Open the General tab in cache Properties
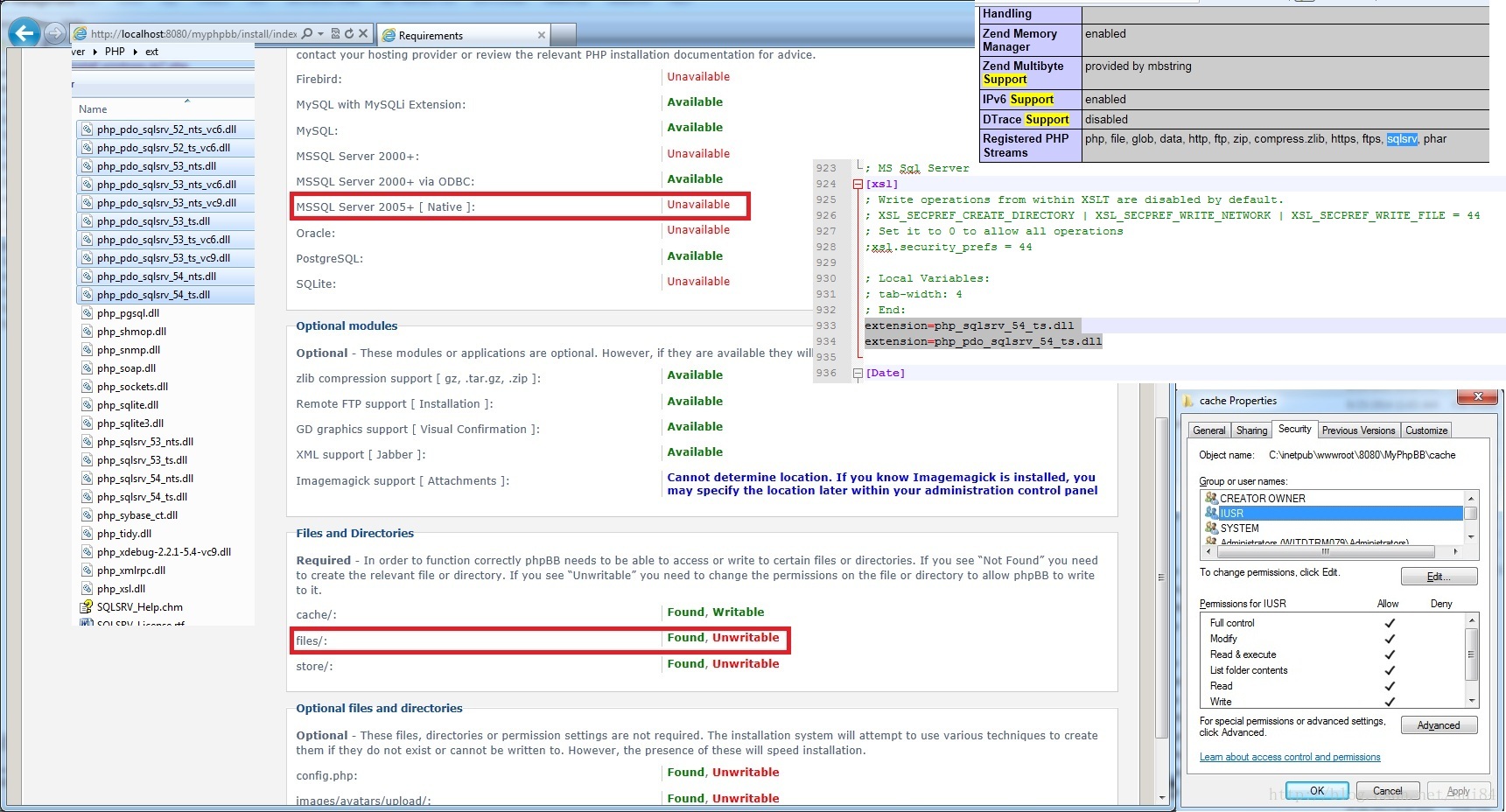The image size is (1506, 812). point(1208,430)
